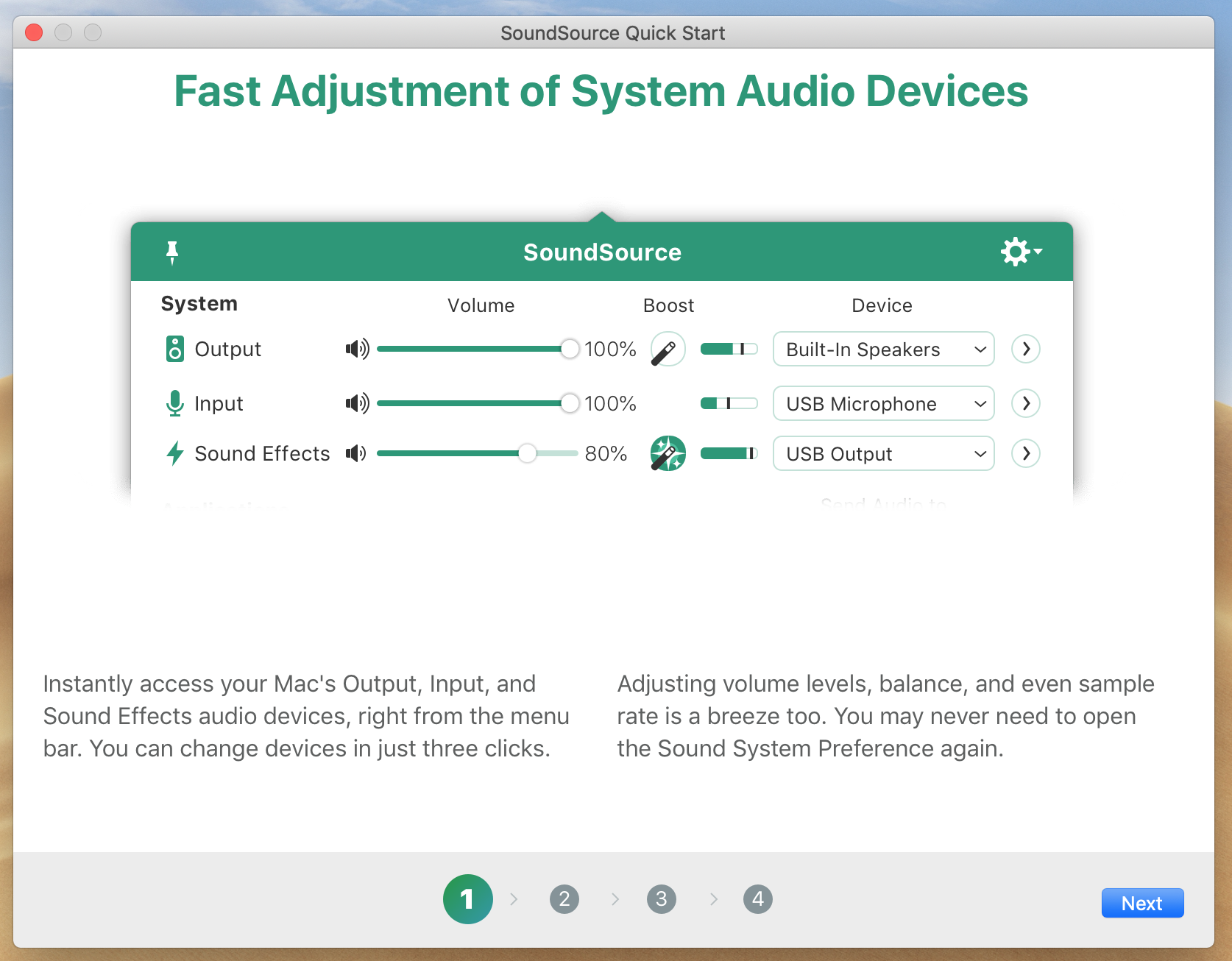
Task: Mute the Input volume speaker icon
Action: click(x=358, y=403)
